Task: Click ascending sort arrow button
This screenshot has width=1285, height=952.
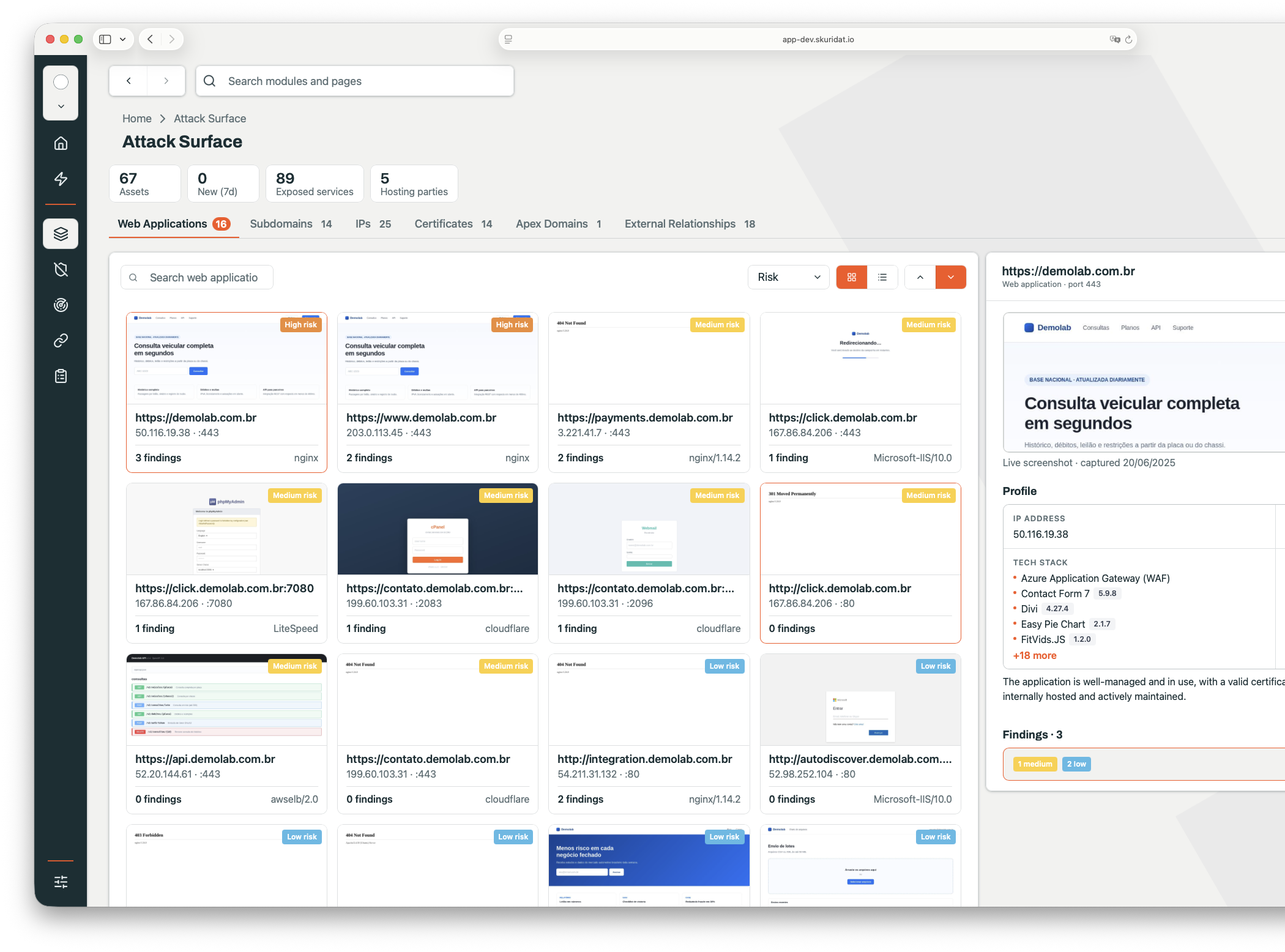Action: [920, 277]
